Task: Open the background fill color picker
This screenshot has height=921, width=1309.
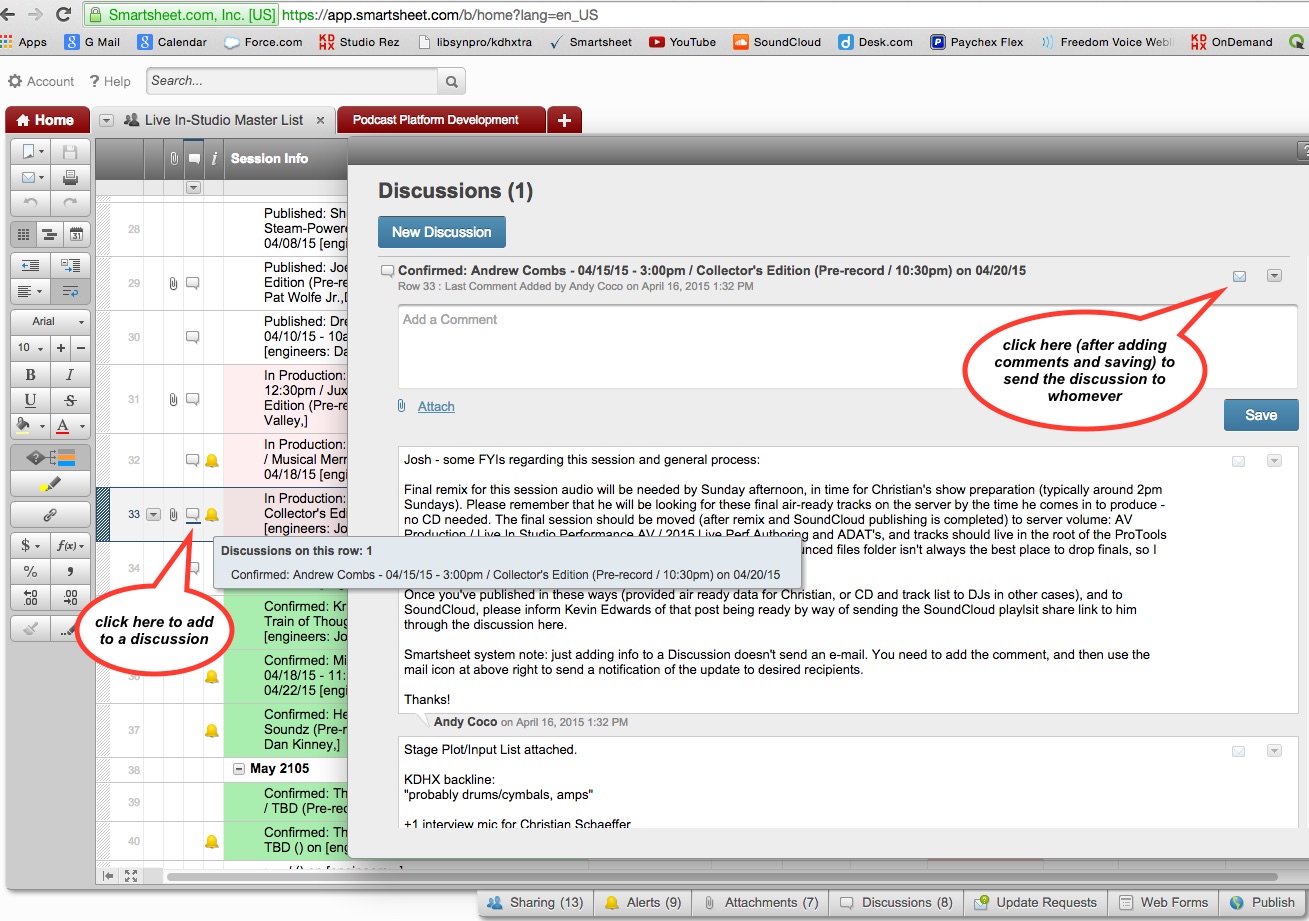Action: point(28,427)
